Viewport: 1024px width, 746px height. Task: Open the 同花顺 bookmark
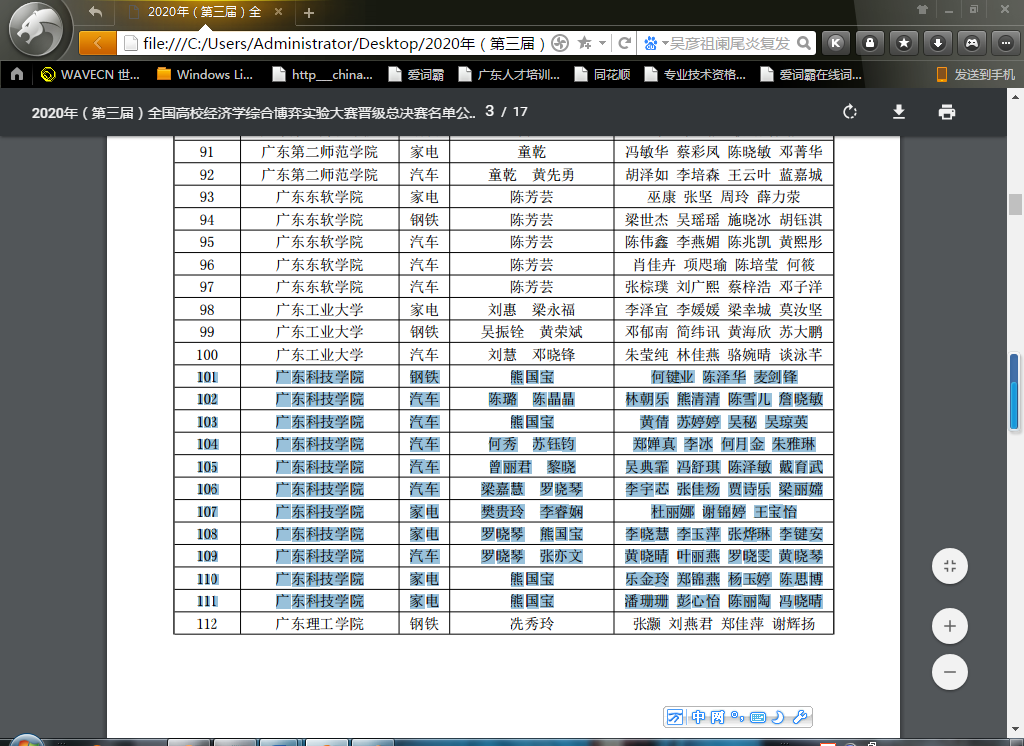tap(603, 74)
